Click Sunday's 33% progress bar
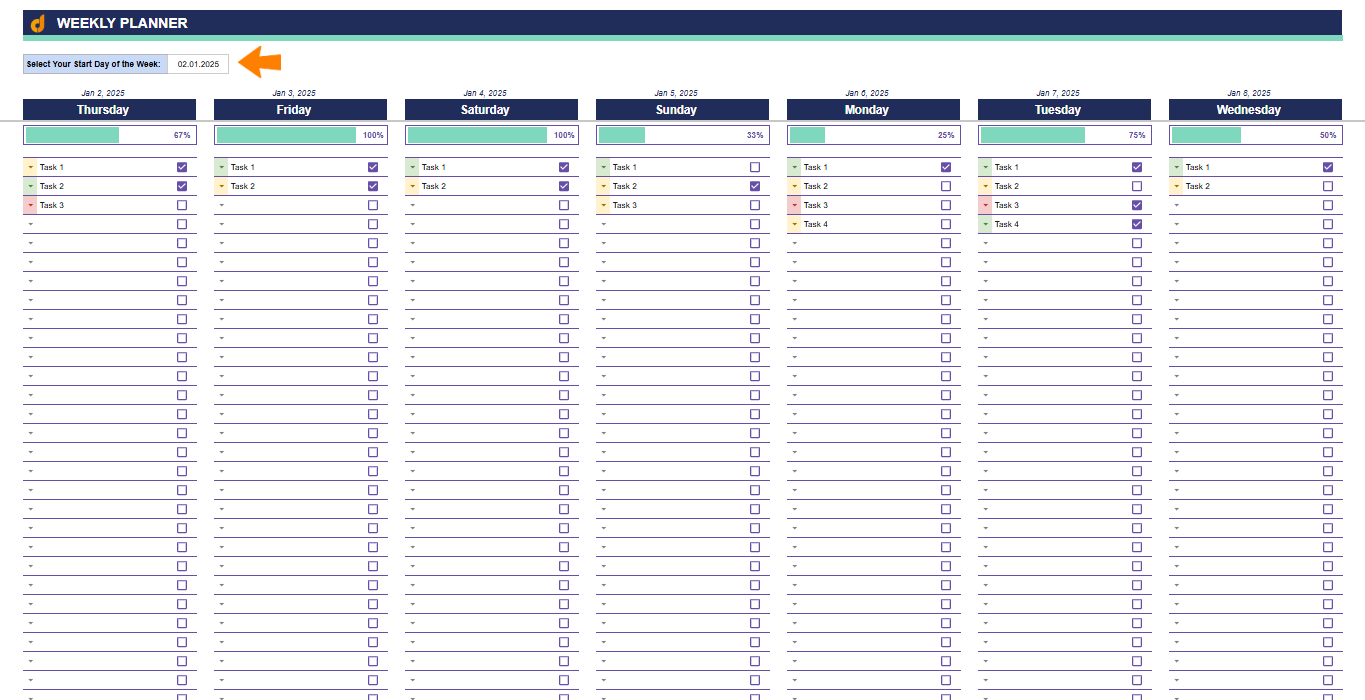The image size is (1365, 700). click(x=683, y=135)
